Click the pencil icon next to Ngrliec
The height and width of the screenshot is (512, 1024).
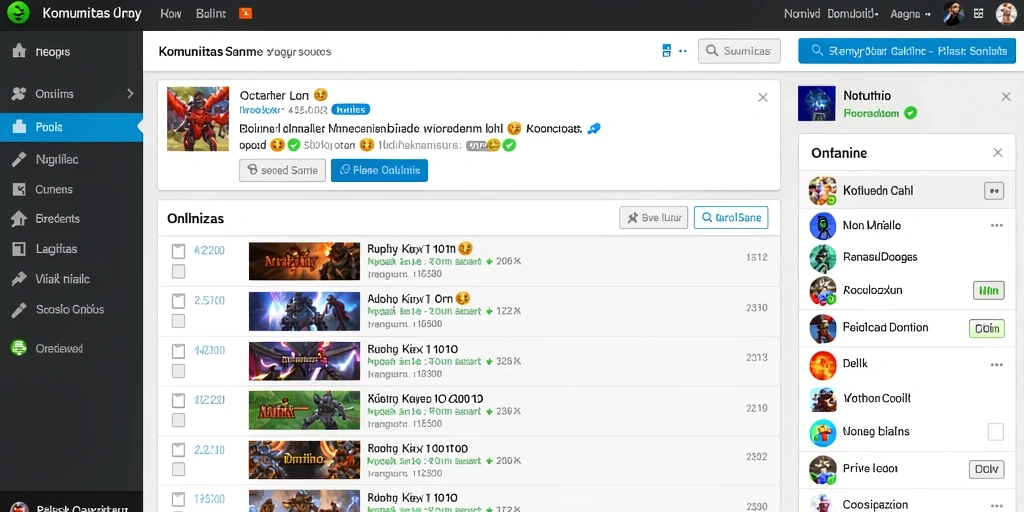pos(19,159)
